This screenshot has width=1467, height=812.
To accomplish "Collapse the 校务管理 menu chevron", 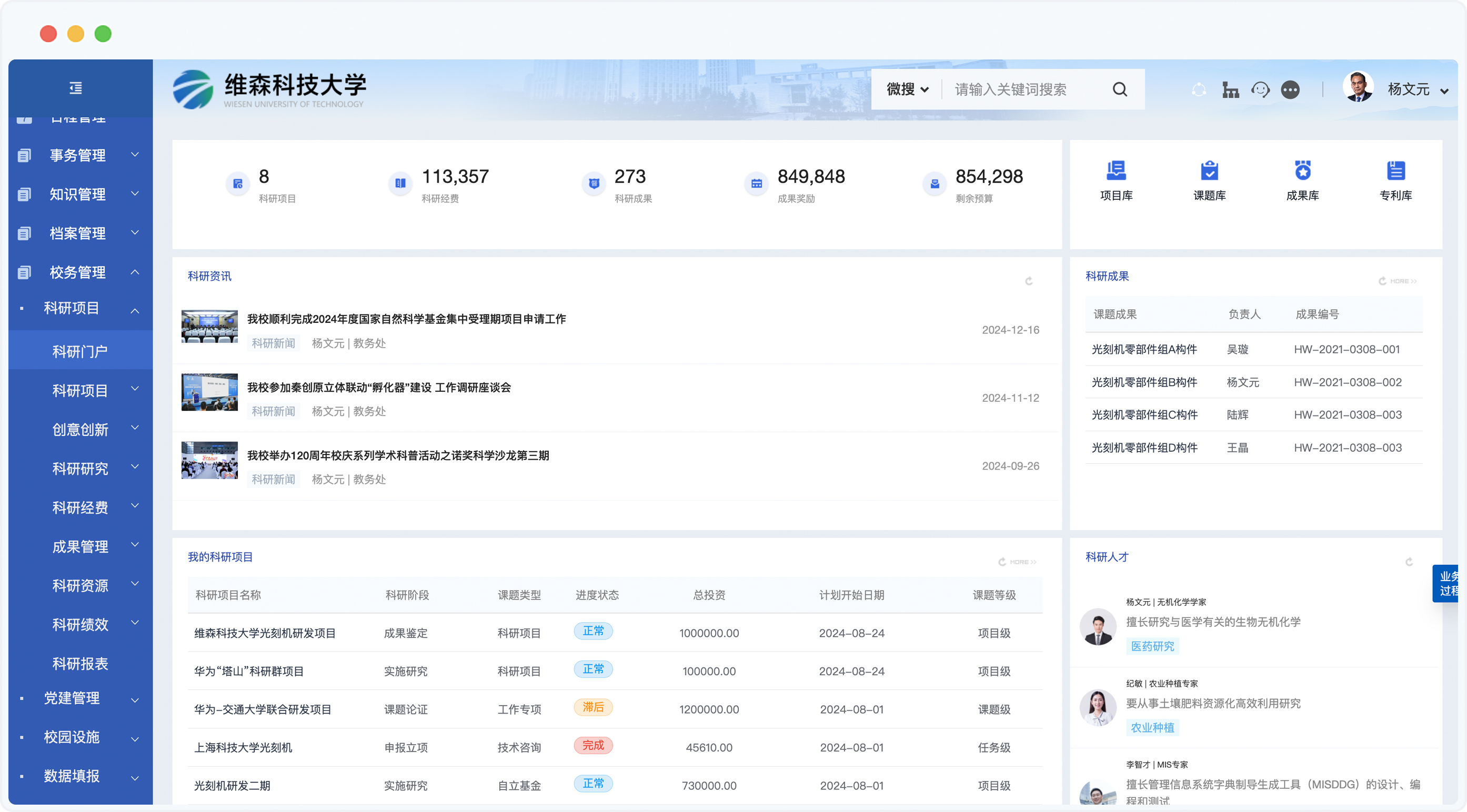I will [135, 272].
